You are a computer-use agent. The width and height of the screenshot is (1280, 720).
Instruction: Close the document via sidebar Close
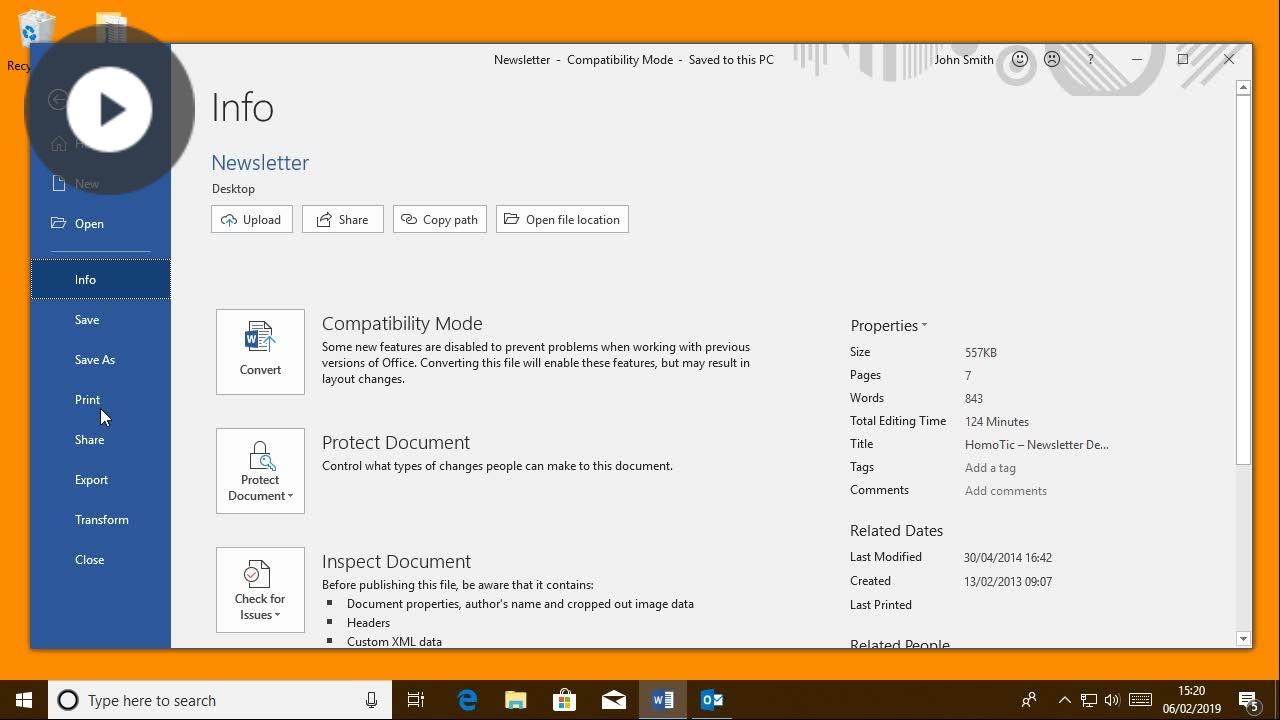tap(100, 560)
